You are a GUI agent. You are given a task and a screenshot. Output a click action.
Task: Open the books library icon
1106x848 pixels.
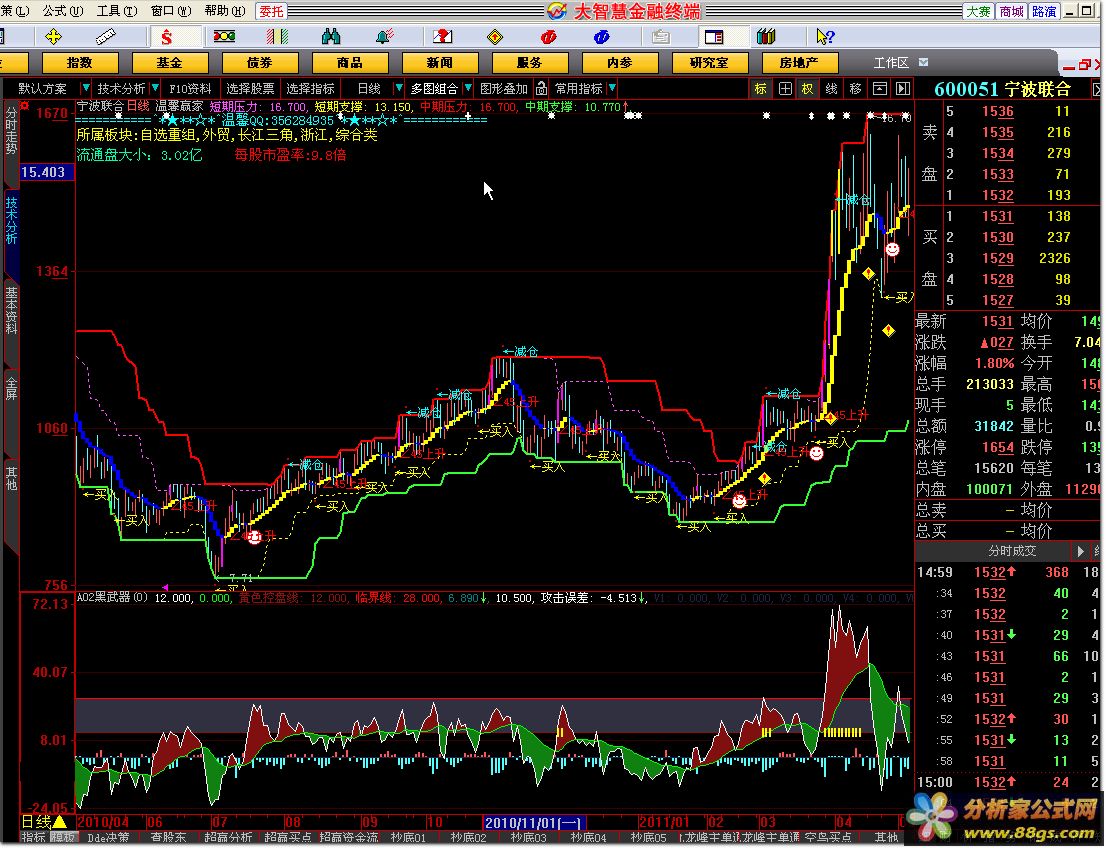tap(766, 37)
